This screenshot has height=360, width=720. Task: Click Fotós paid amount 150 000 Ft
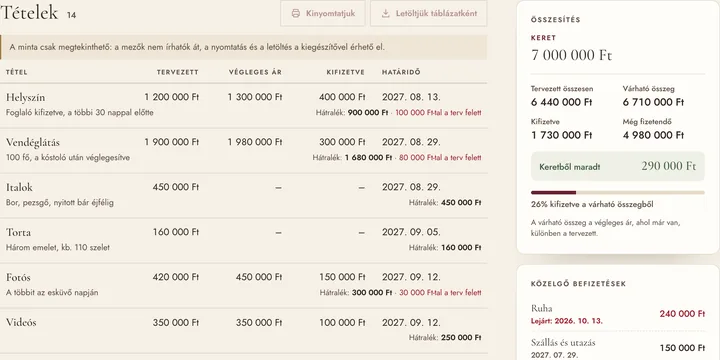(x=342, y=277)
